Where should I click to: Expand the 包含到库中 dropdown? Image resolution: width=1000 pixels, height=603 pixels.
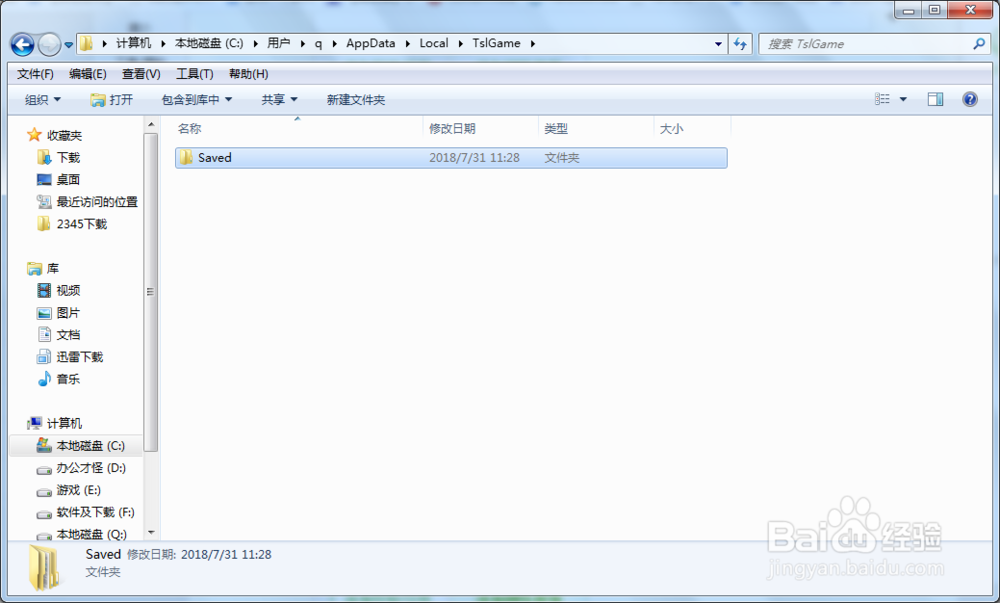coord(196,99)
